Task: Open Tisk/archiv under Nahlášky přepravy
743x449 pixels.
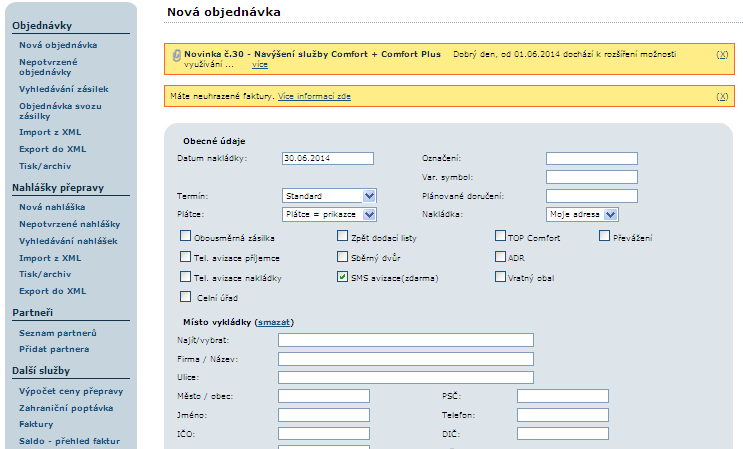Action: tap(45, 274)
